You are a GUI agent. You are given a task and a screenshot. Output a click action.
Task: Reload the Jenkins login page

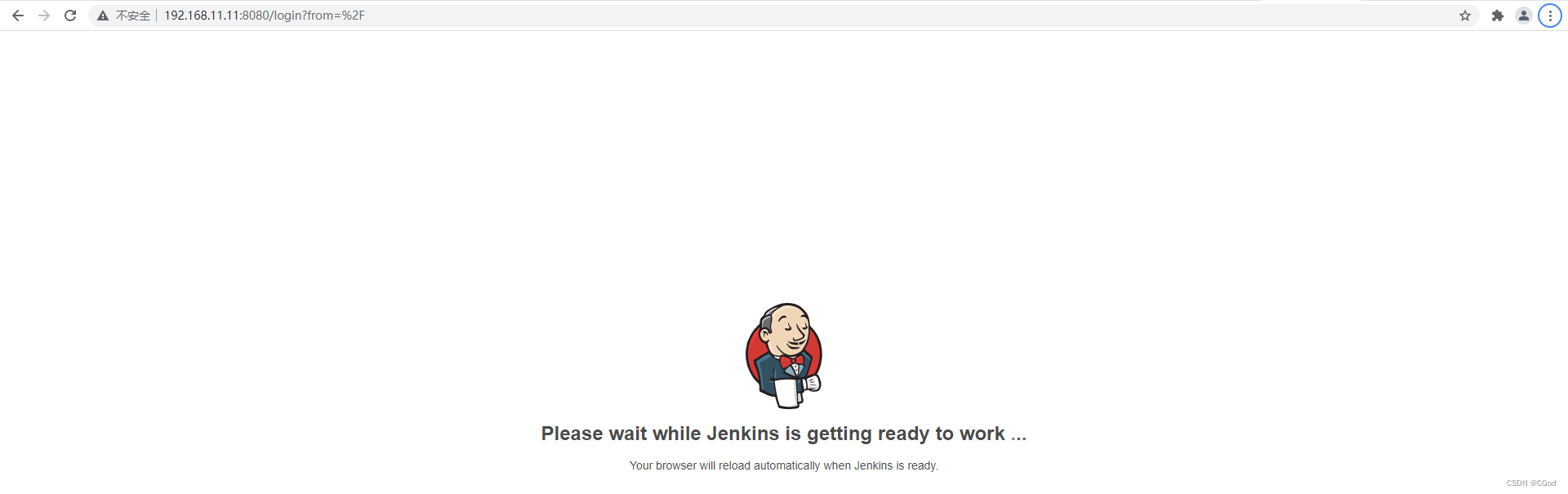tap(70, 16)
